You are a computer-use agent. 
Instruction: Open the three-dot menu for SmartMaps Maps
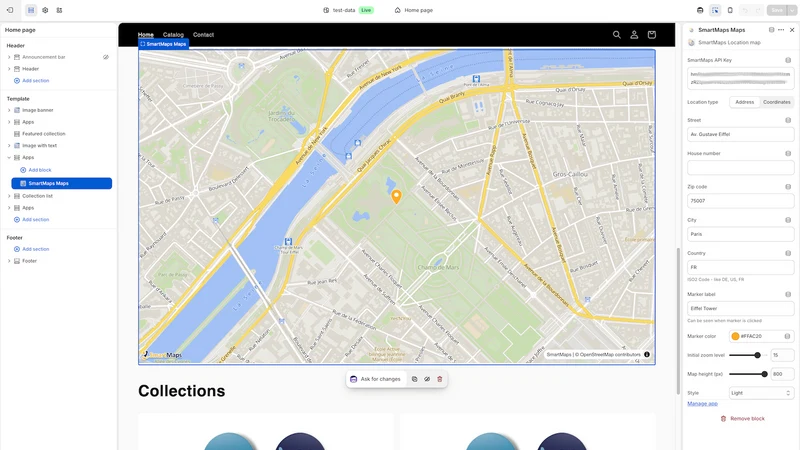pyautogui.click(x=781, y=30)
